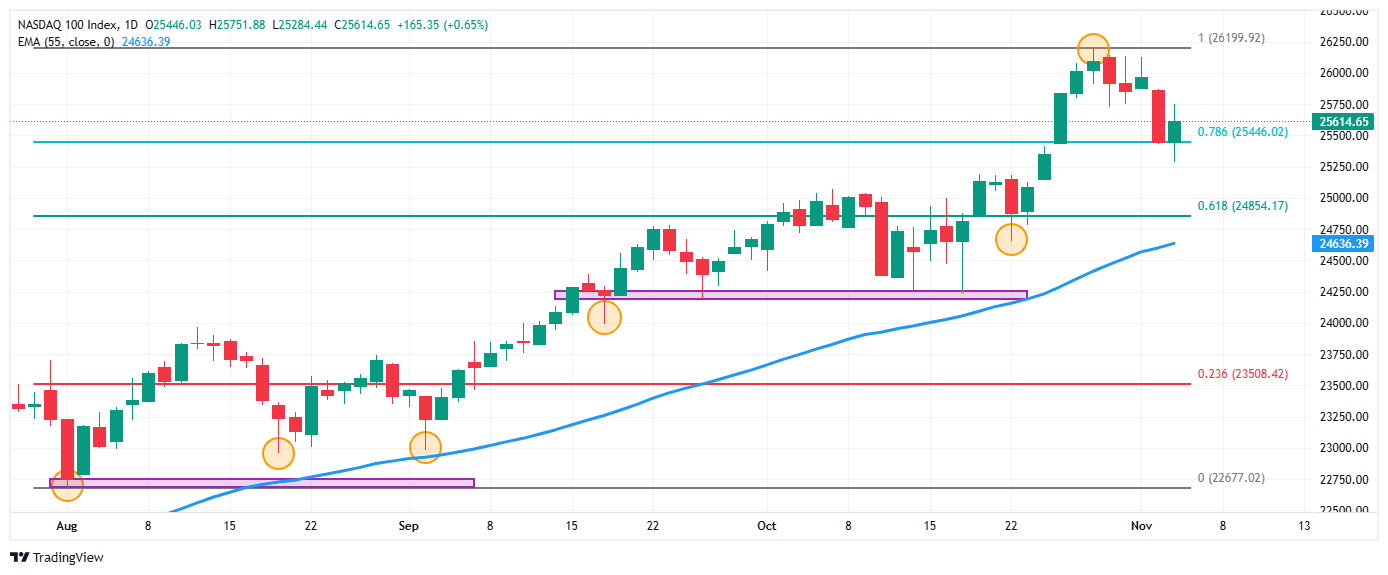
Task: Select the orange circle below the mid-August red candles
Action: [278, 453]
